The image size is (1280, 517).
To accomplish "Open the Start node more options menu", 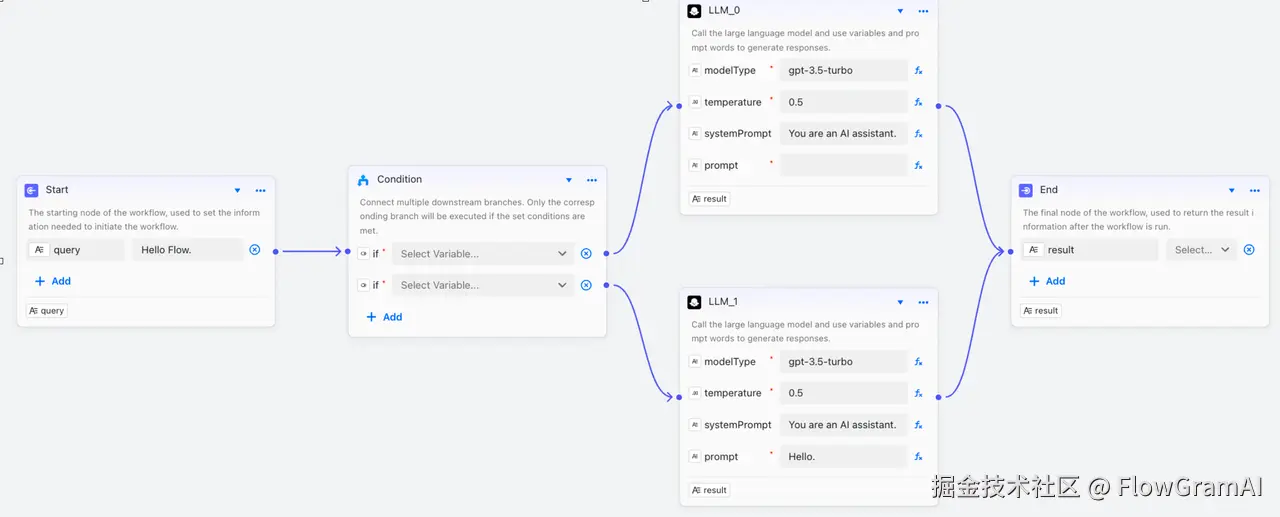I will coord(260,191).
